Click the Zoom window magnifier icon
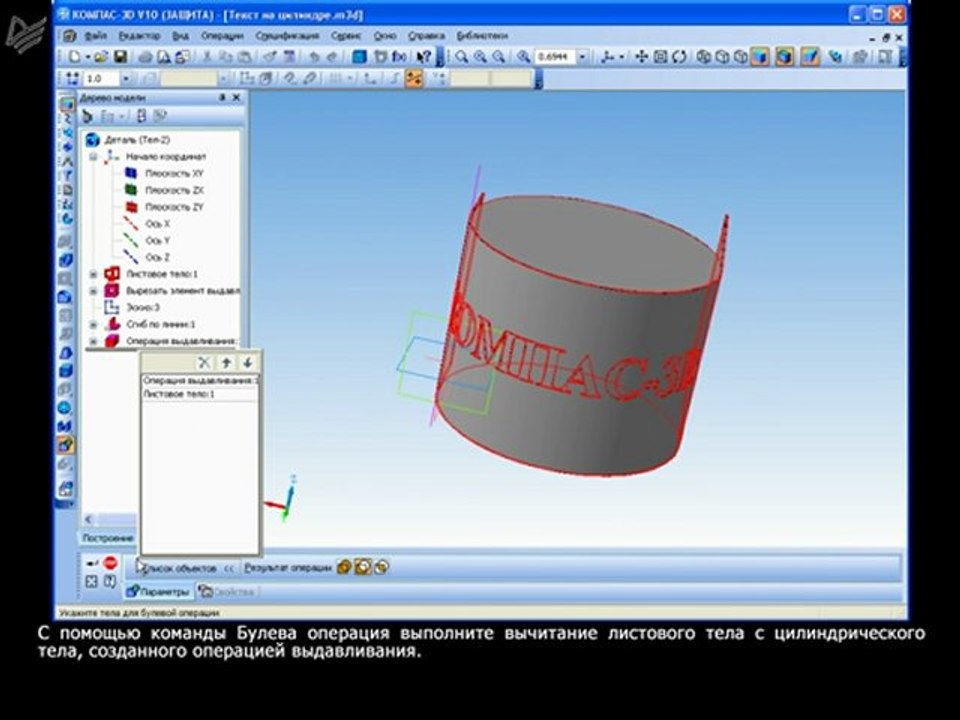This screenshot has height=720, width=960. click(462, 57)
